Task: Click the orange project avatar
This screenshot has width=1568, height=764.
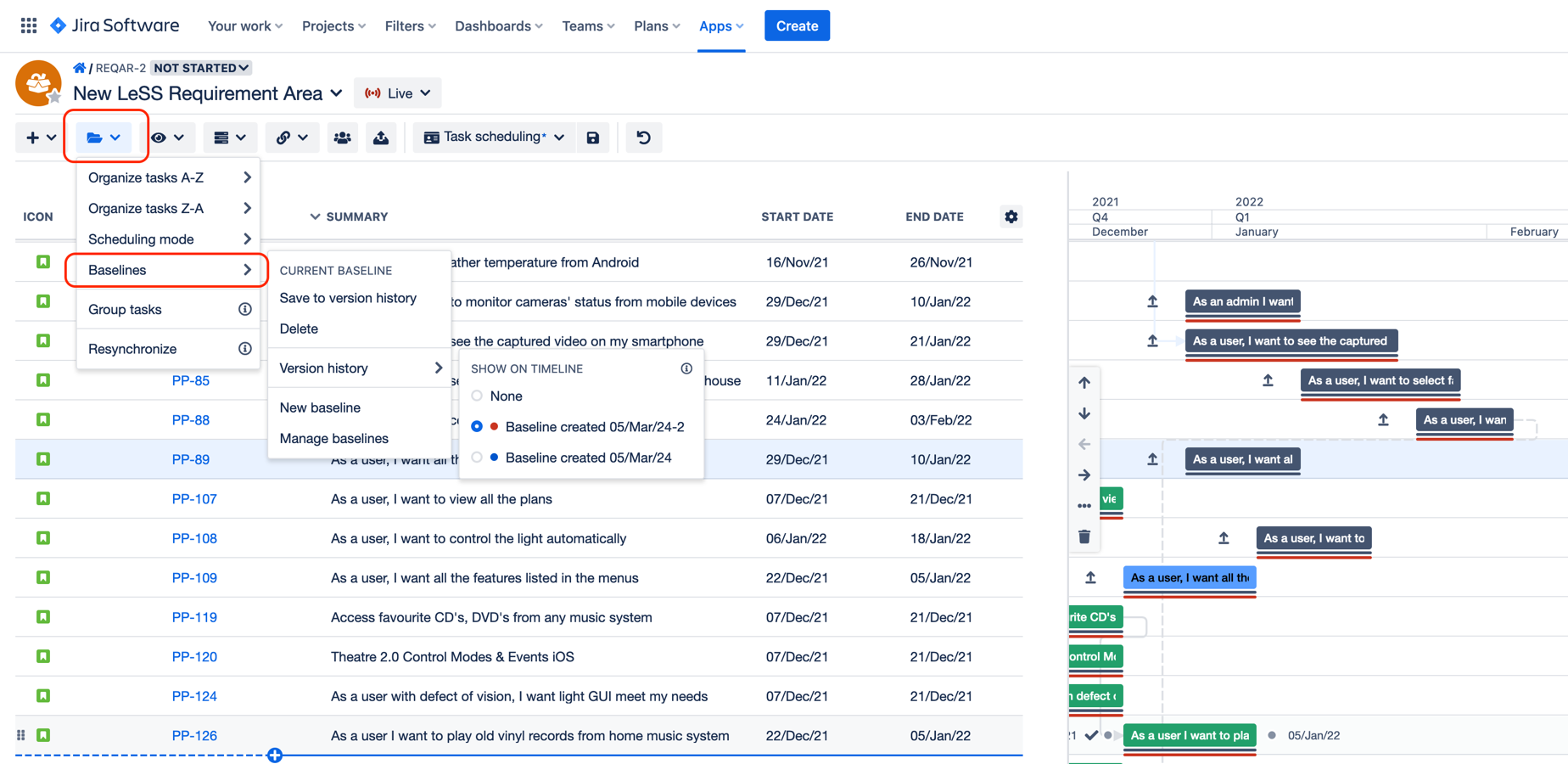Action: 38,83
